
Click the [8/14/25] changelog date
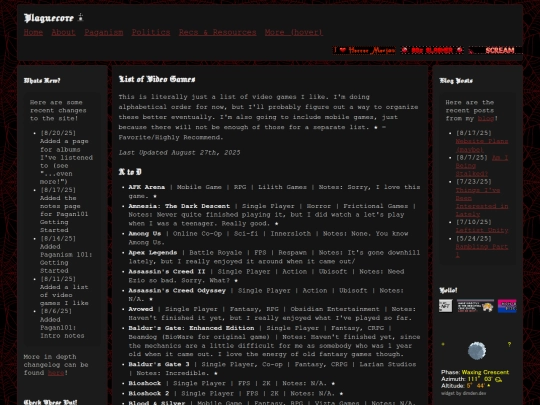tap(58, 238)
